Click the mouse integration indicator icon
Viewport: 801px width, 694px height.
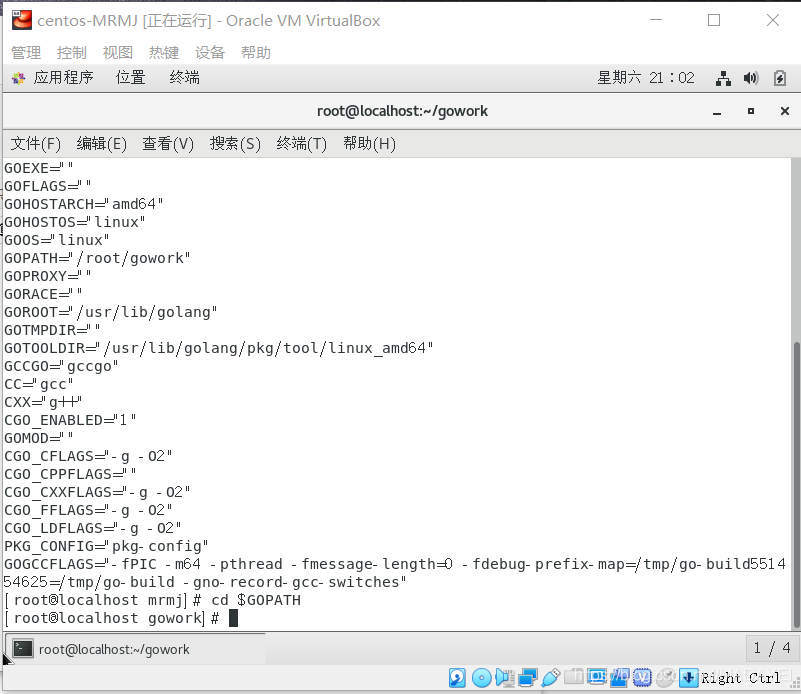pyautogui.click(x=666, y=677)
